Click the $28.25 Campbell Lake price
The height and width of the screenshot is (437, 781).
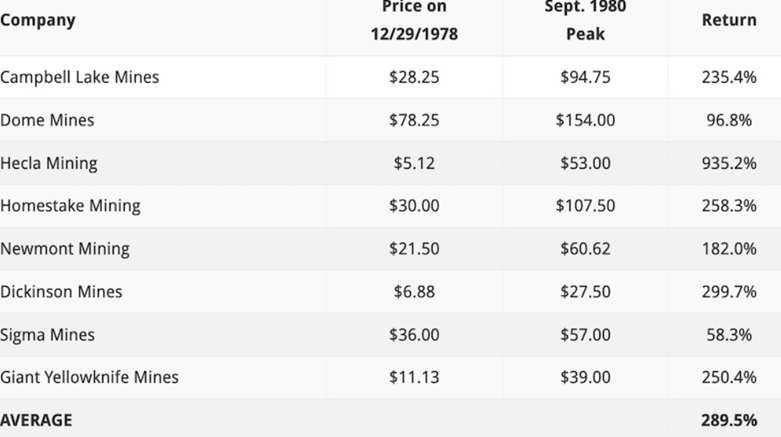click(413, 77)
